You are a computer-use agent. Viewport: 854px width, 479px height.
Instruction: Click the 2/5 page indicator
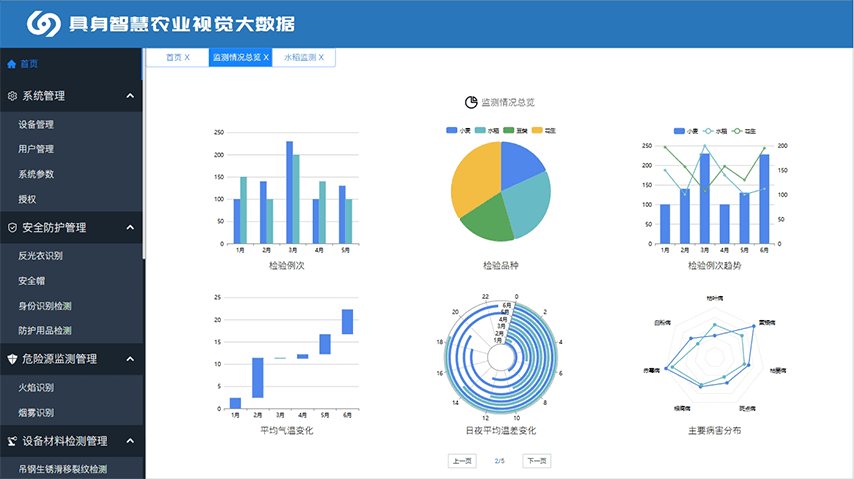499,461
